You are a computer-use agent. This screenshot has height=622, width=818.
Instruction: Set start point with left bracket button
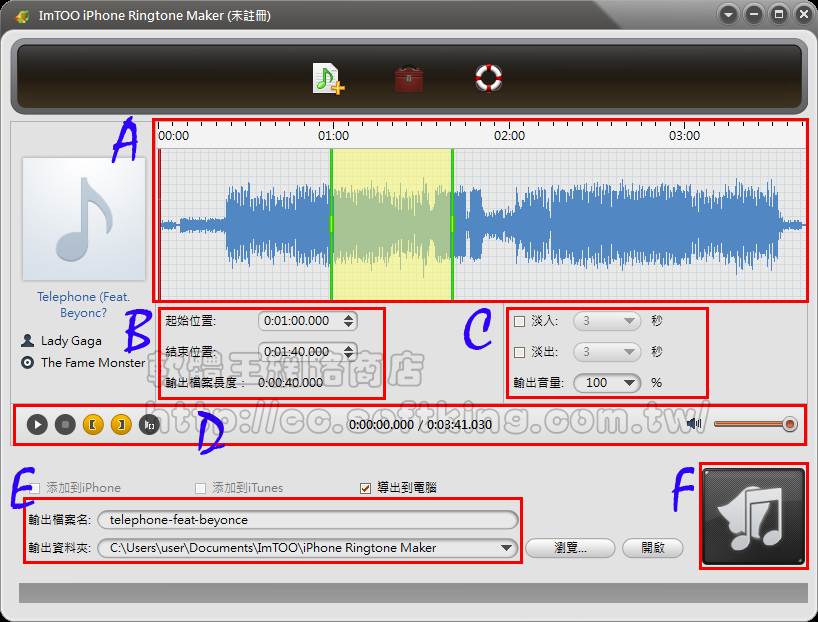(x=93, y=425)
